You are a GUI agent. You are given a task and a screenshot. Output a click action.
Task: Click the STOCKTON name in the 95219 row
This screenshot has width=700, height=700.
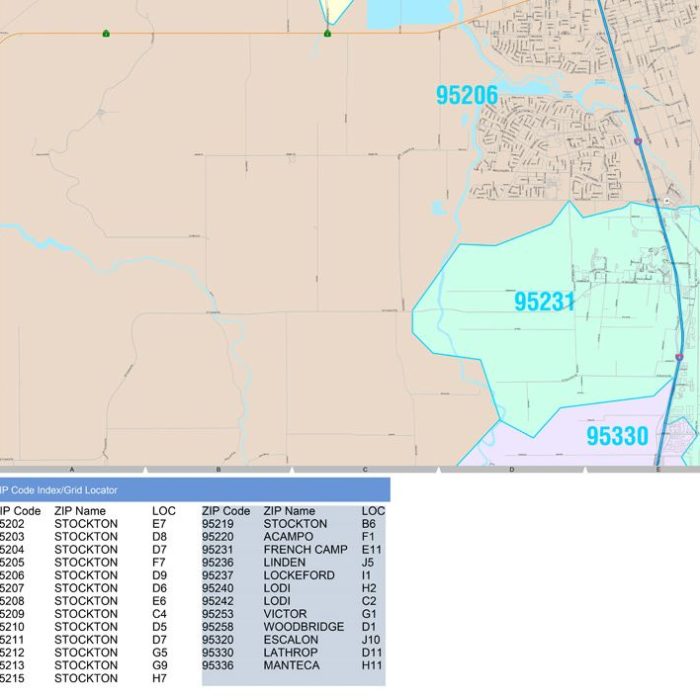[295, 524]
